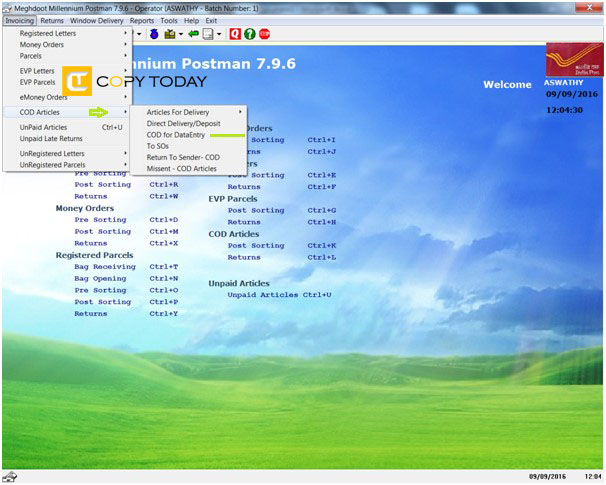Expand Articles For Delivery submenu
The width and height of the screenshot is (606, 485).
pyautogui.click(x=189, y=112)
